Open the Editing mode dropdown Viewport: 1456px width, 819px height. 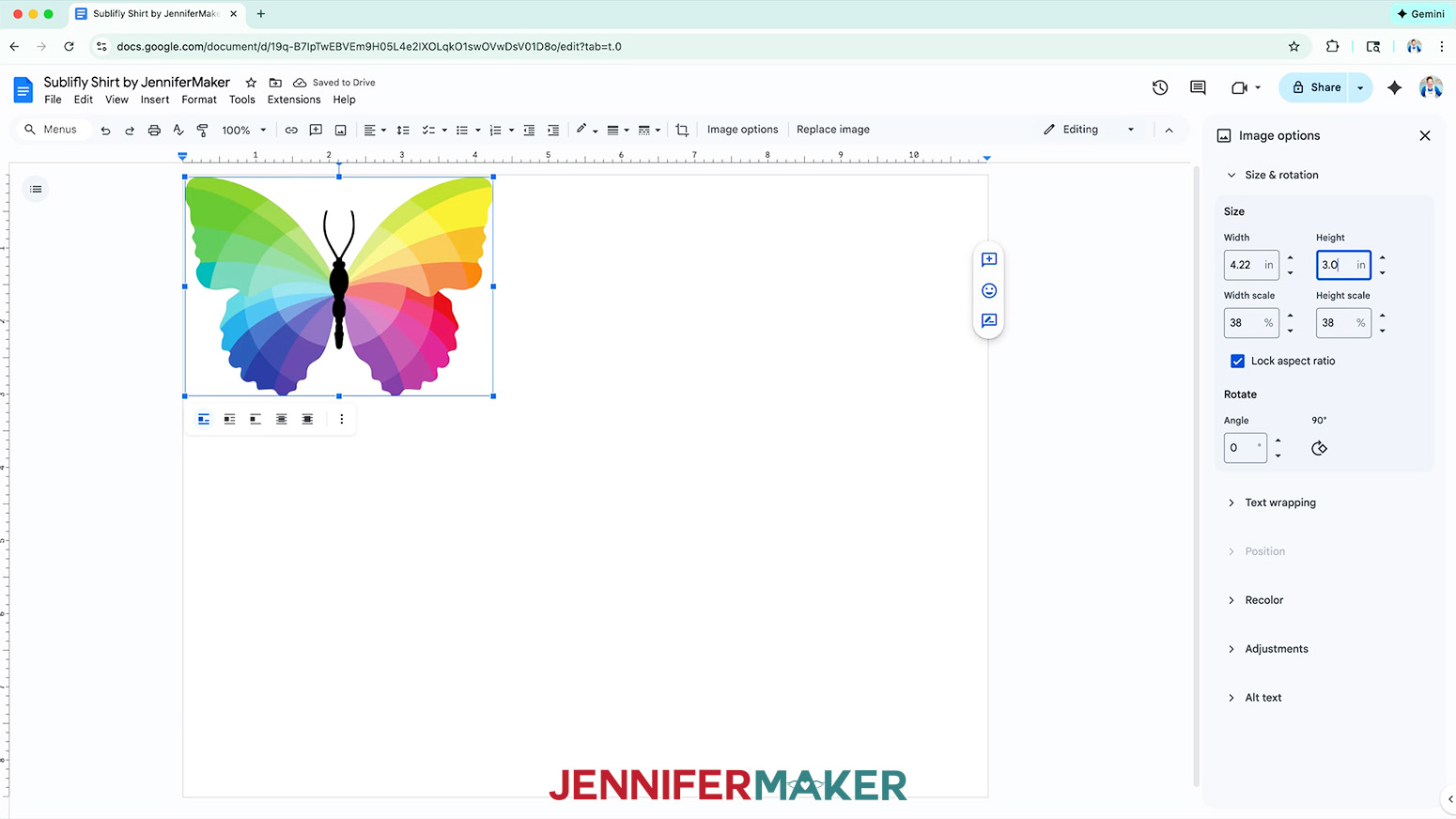[x=1090, y=130]
